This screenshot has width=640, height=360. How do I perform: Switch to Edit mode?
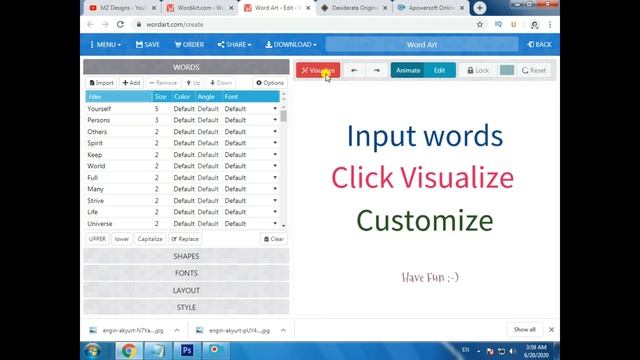coord(440,70)
